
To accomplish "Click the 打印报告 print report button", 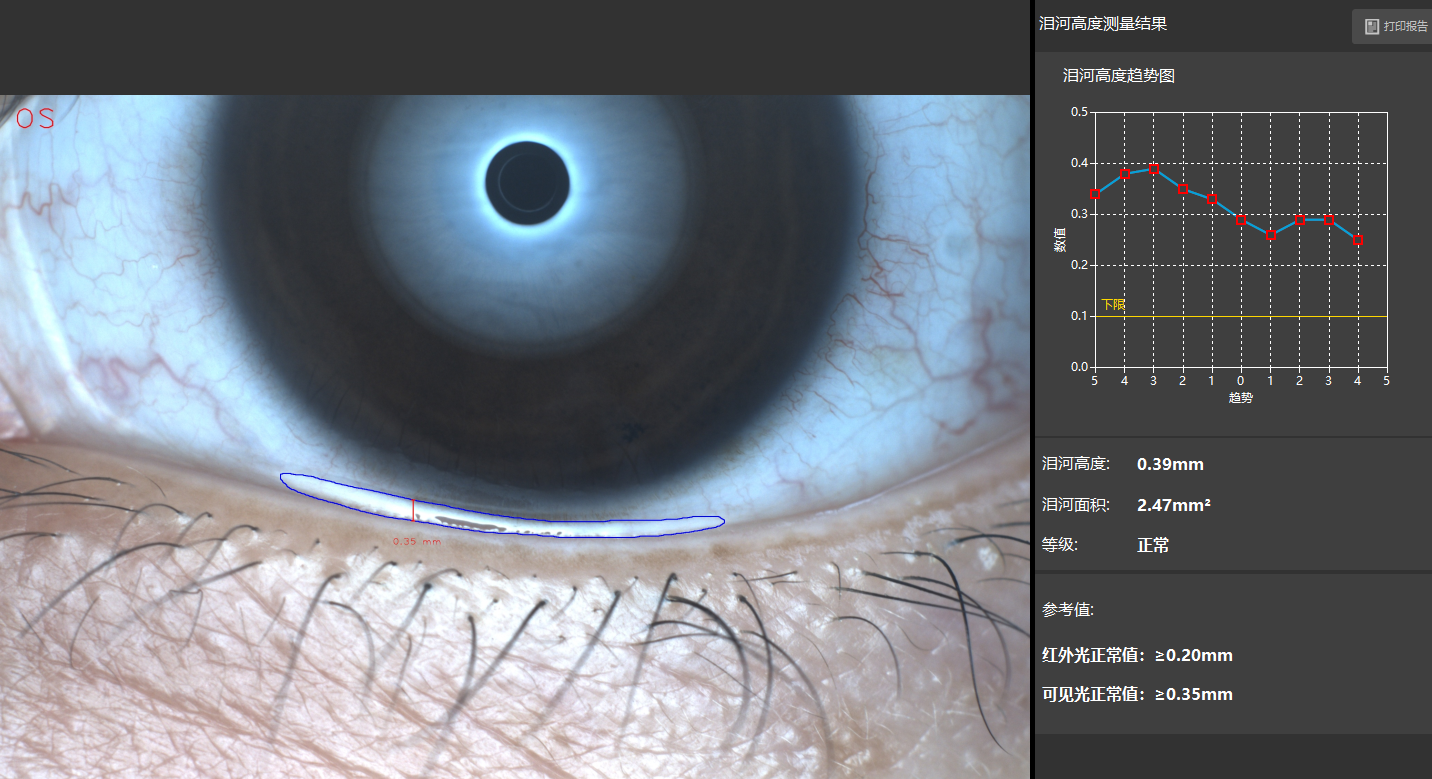I will [x=1393, y=27].
